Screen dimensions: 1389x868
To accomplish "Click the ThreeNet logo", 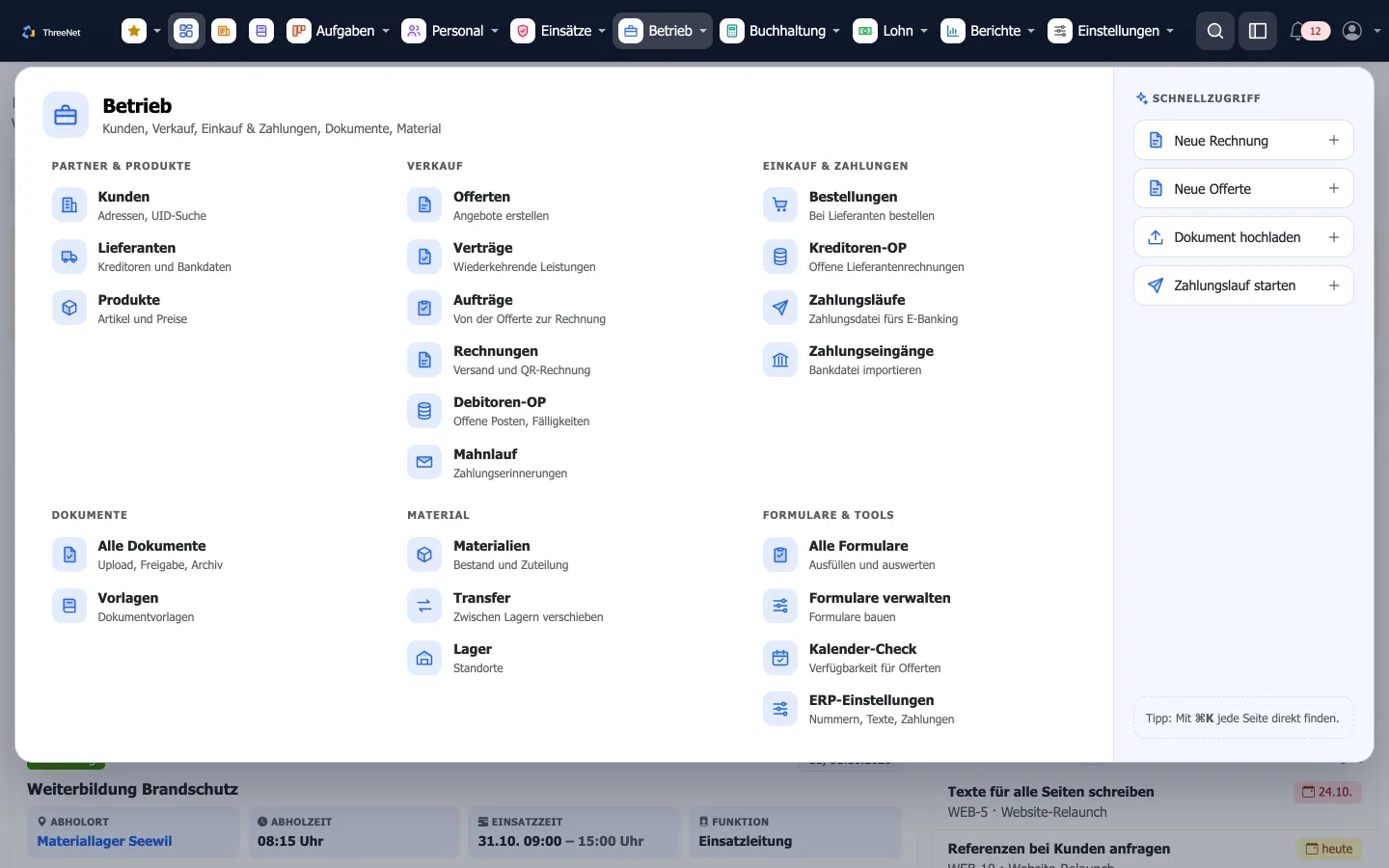I will (51, 32).
